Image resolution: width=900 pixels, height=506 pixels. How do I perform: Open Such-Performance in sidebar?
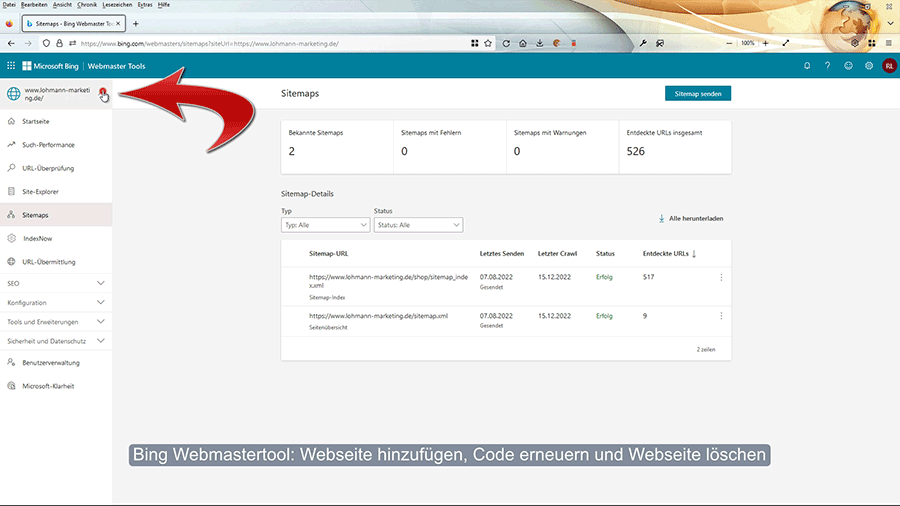pos(56,145)
